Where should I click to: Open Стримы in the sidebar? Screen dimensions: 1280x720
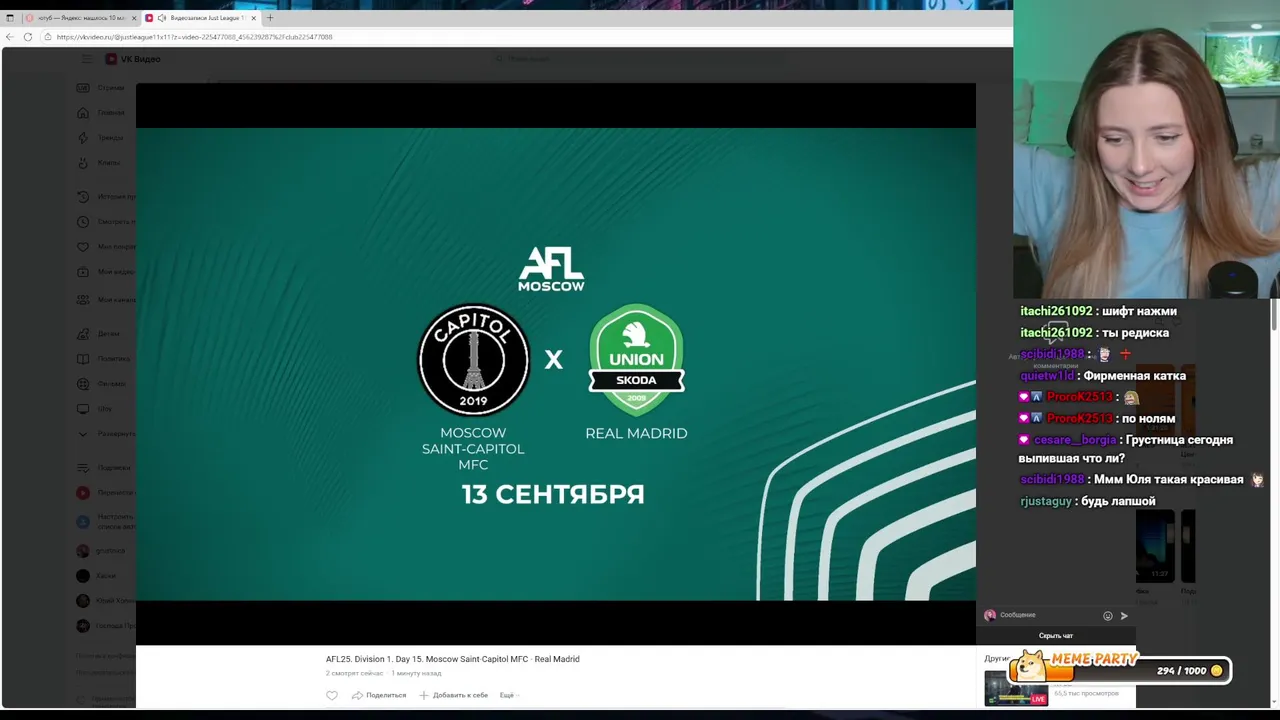[103, 88]
